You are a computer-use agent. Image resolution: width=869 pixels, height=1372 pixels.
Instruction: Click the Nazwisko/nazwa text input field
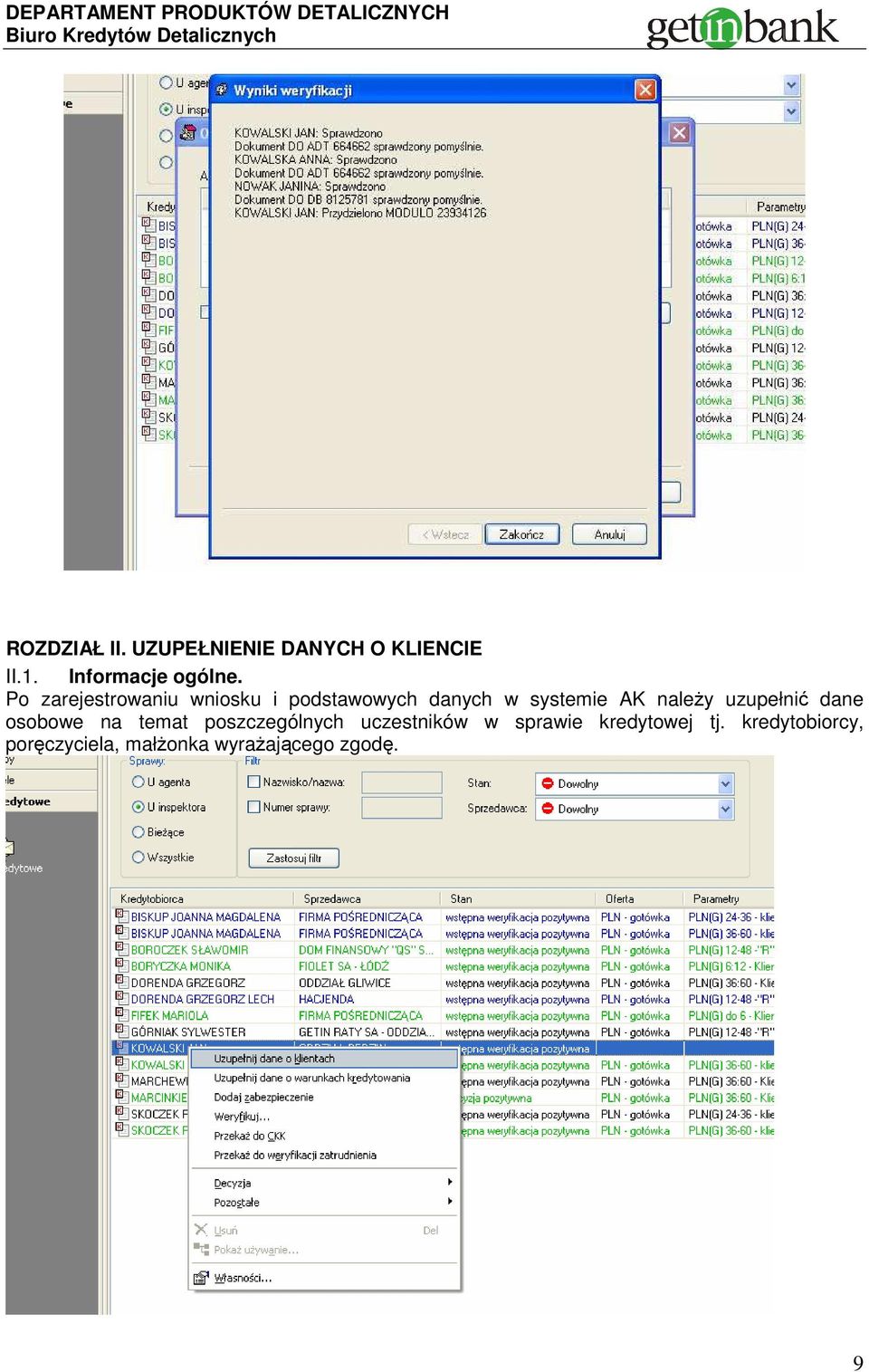(x=401, y=782)
